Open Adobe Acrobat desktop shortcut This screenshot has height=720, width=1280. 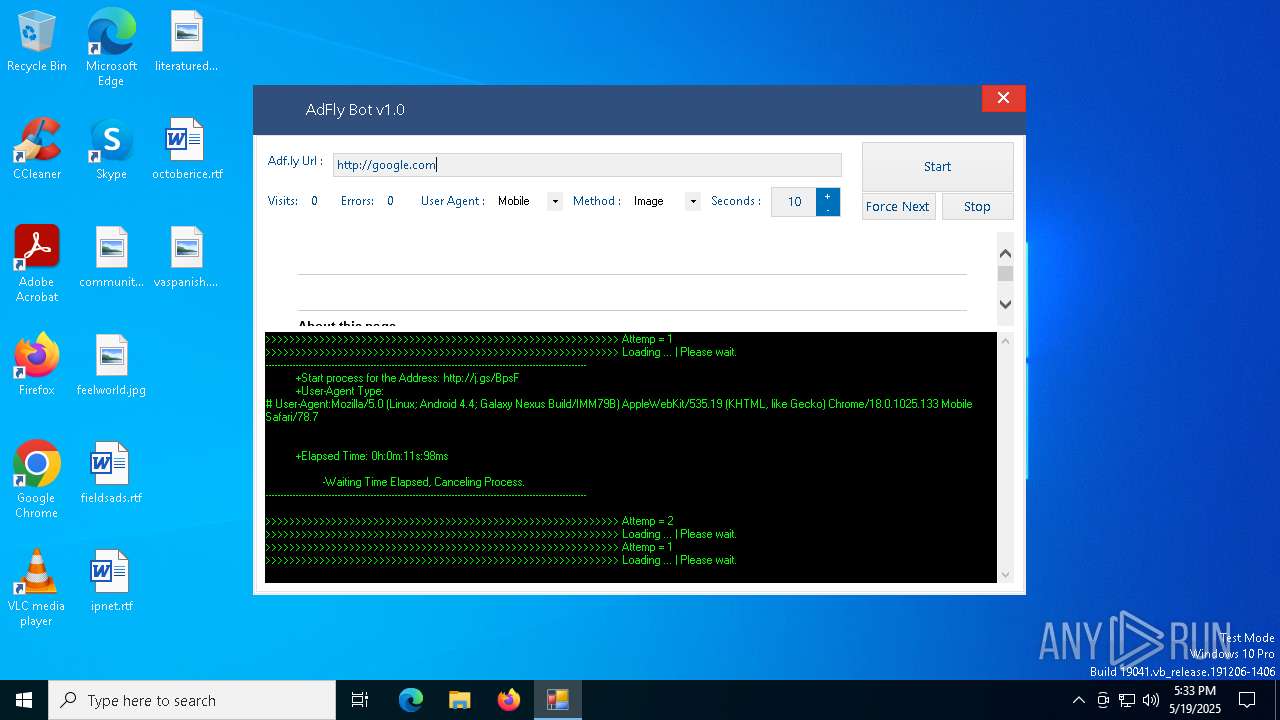pos(37,264)
